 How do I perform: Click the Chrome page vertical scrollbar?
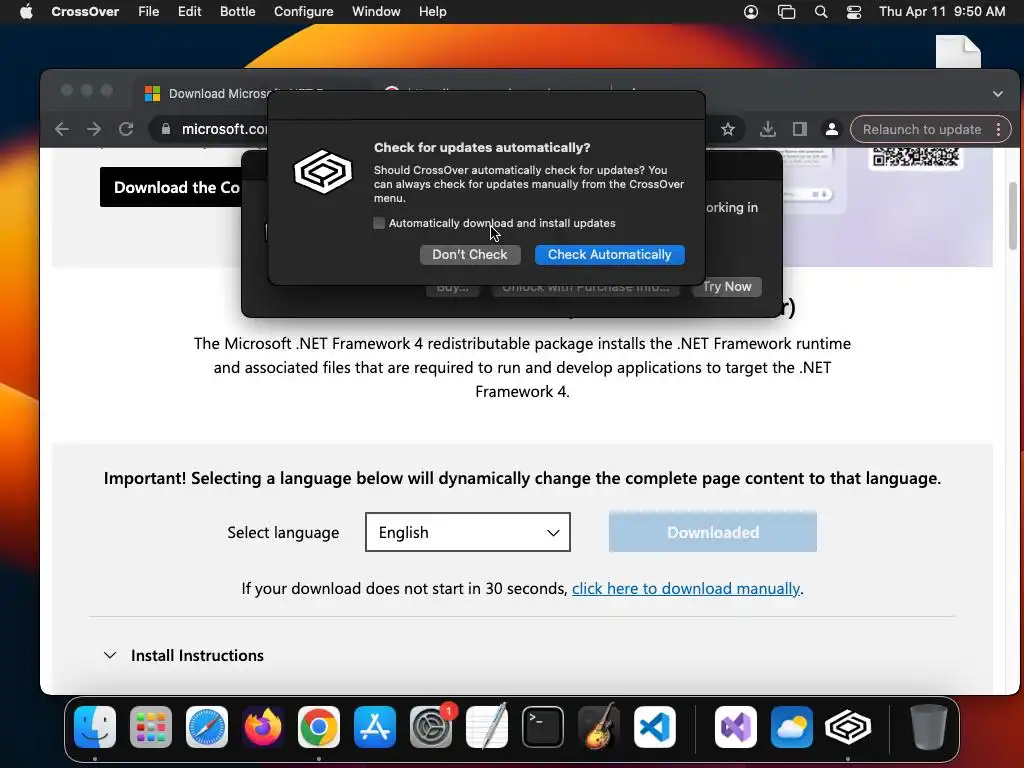1013,216
